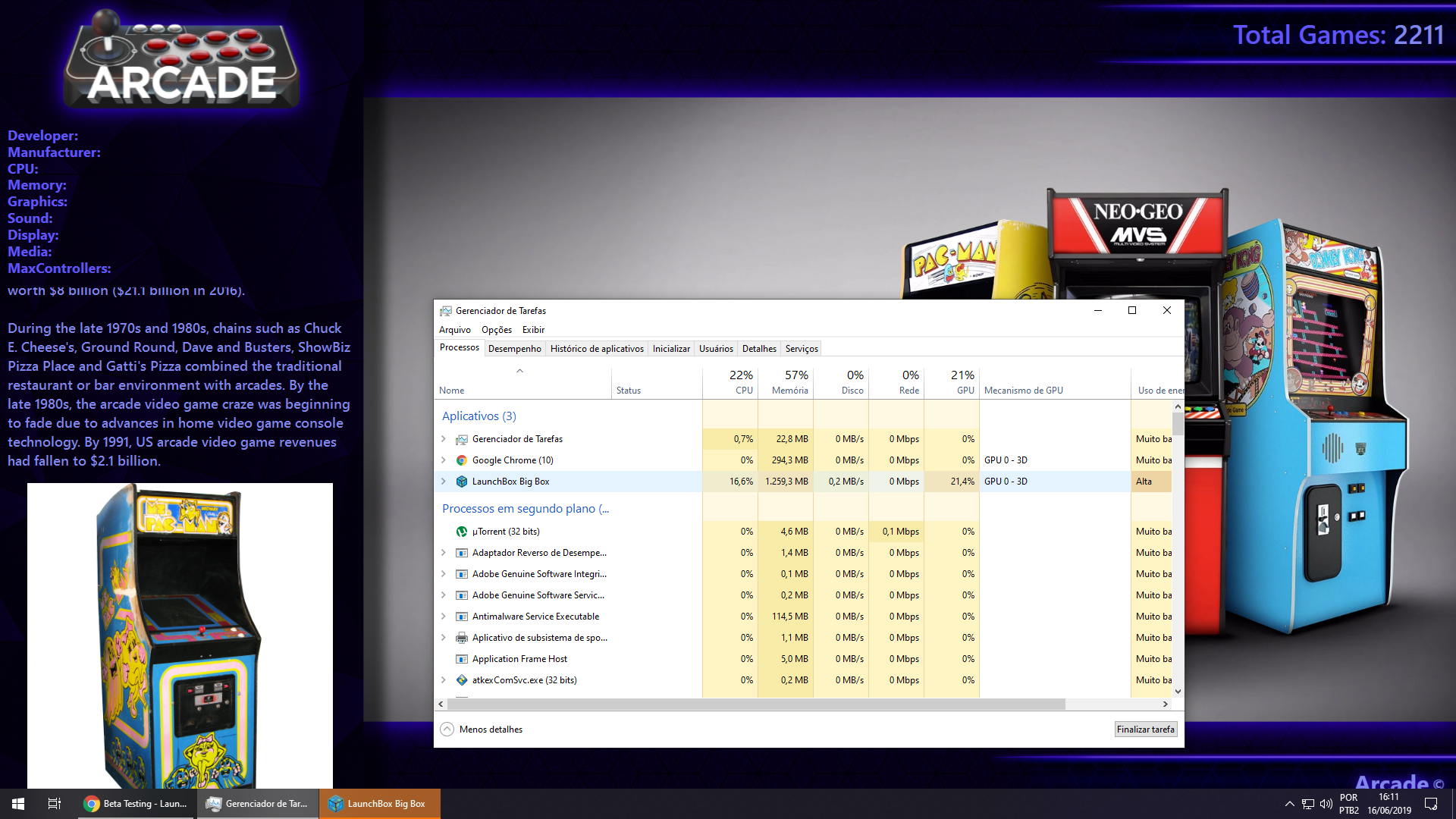Viewport: 1456px width, 819px height.
Task: Click the Task Manager title bar icon
Action: tap(446, 311)
